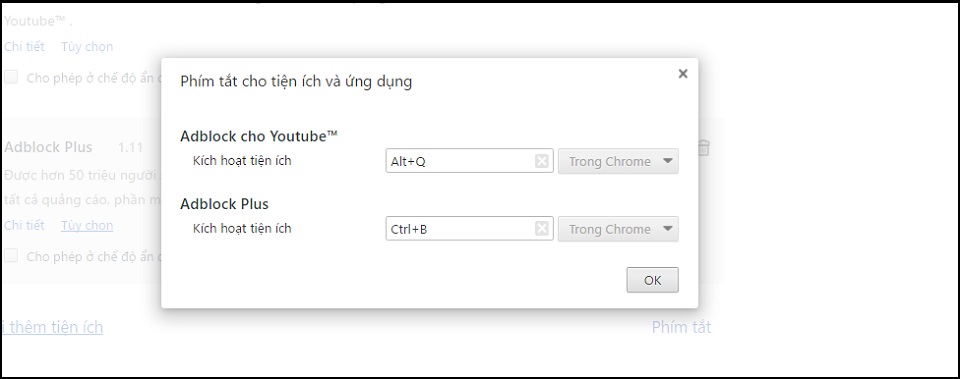The image size is (960, 379).
Task: Confirm with the OK button
Action: (652, 280)
